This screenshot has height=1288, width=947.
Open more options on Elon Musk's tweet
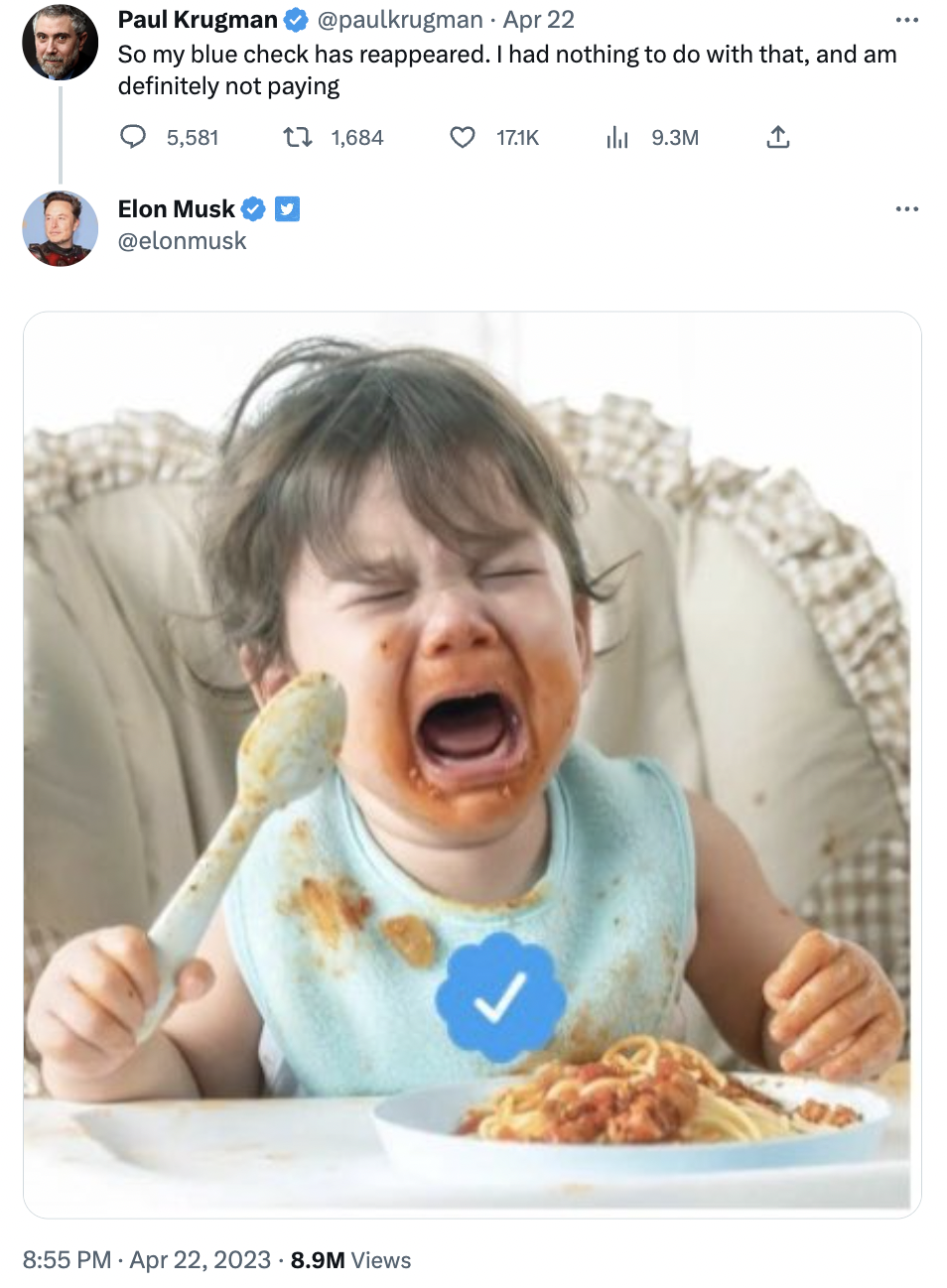click(x=906, y=209)
